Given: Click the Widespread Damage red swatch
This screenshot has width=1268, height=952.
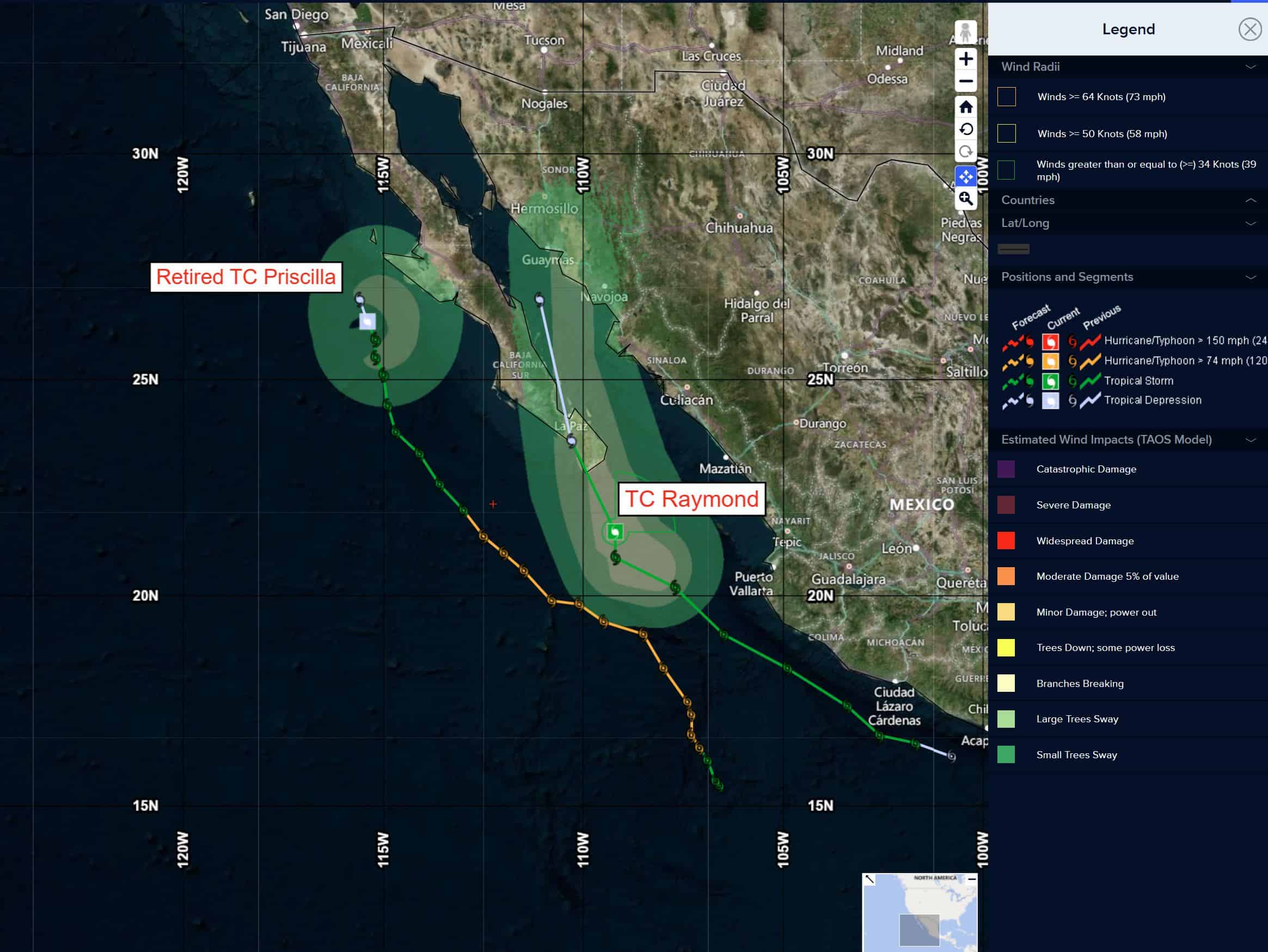Looking at the screenshot, I should pyautogui.click(x=1006, y=541).
